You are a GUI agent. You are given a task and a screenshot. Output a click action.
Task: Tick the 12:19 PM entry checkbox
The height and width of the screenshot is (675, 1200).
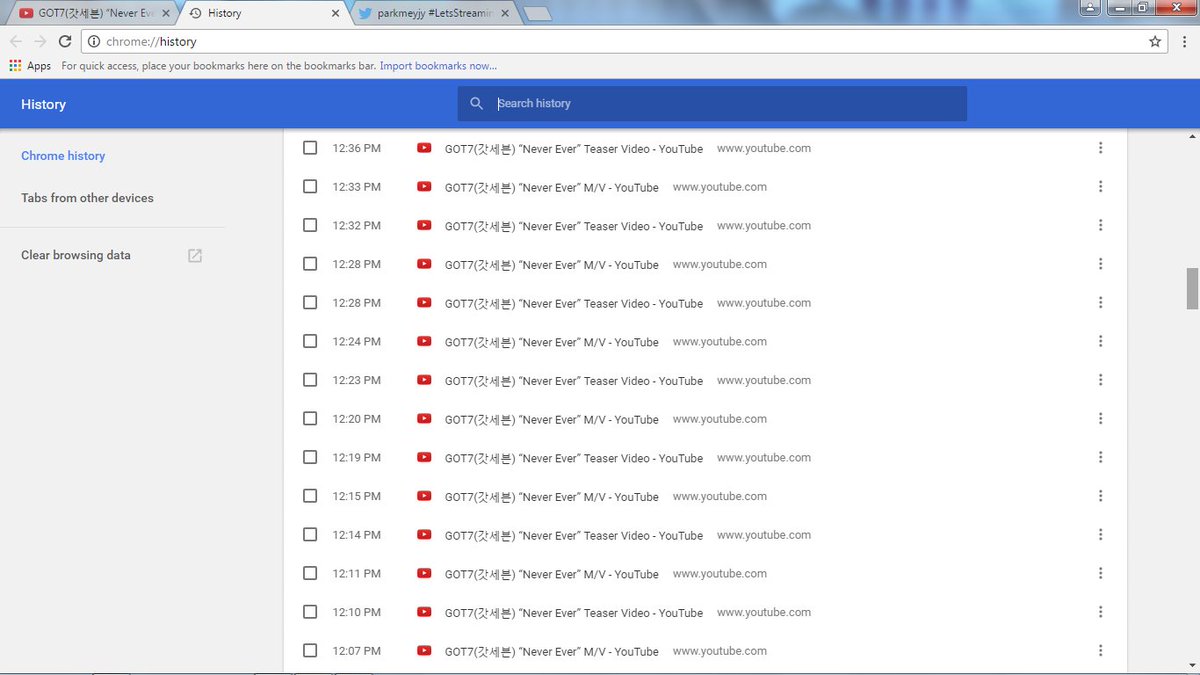pos(310,457)
